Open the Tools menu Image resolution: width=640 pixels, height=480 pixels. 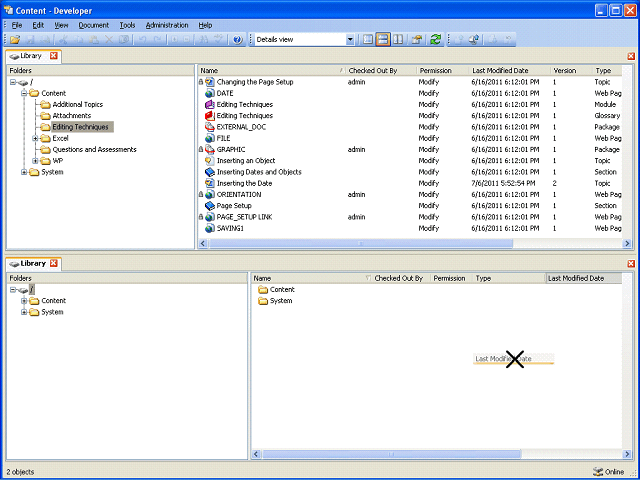click(x=127, y=25)
